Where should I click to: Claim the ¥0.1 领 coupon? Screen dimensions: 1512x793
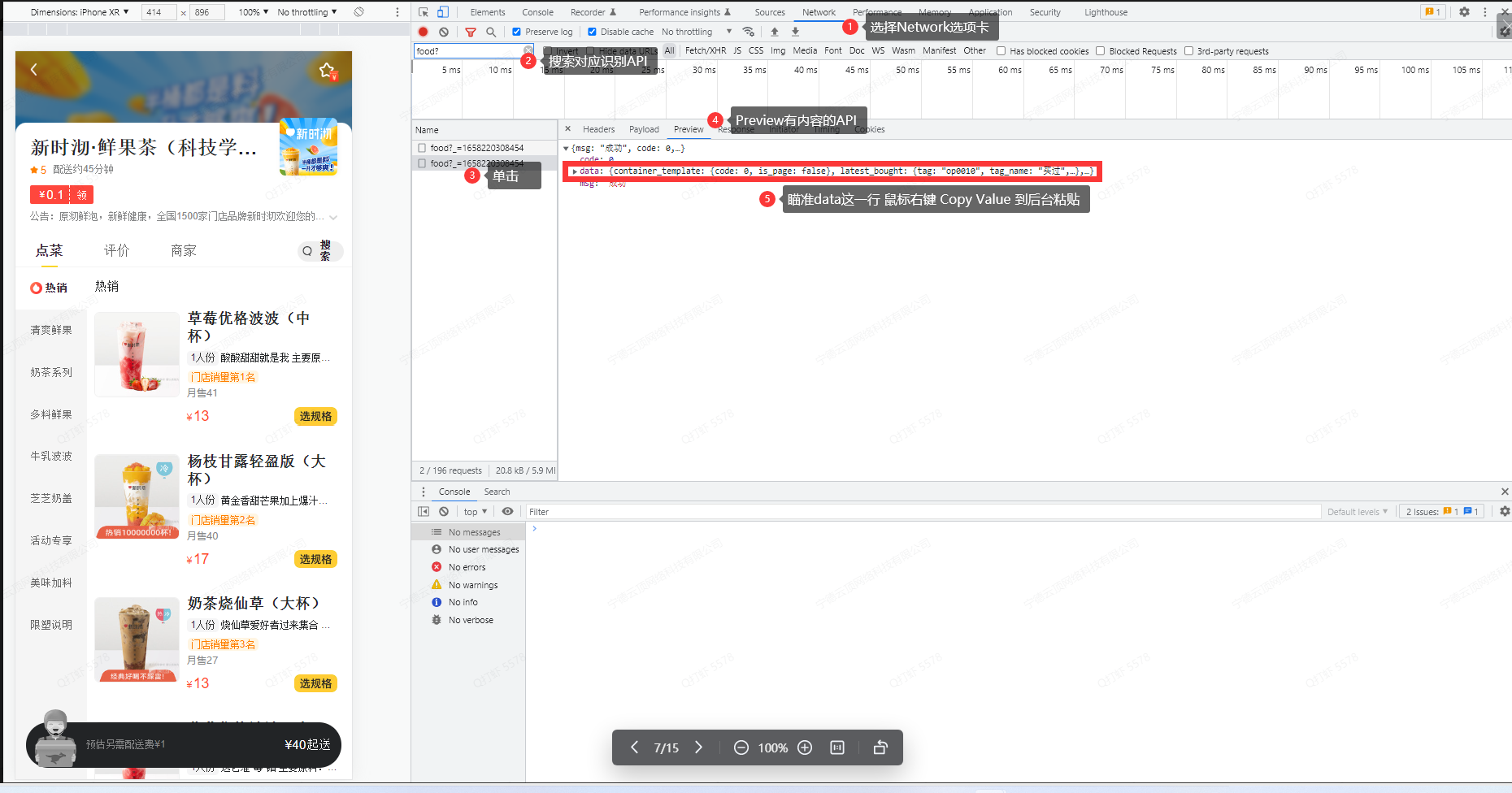pyautogui.click(x=62, y=195)
